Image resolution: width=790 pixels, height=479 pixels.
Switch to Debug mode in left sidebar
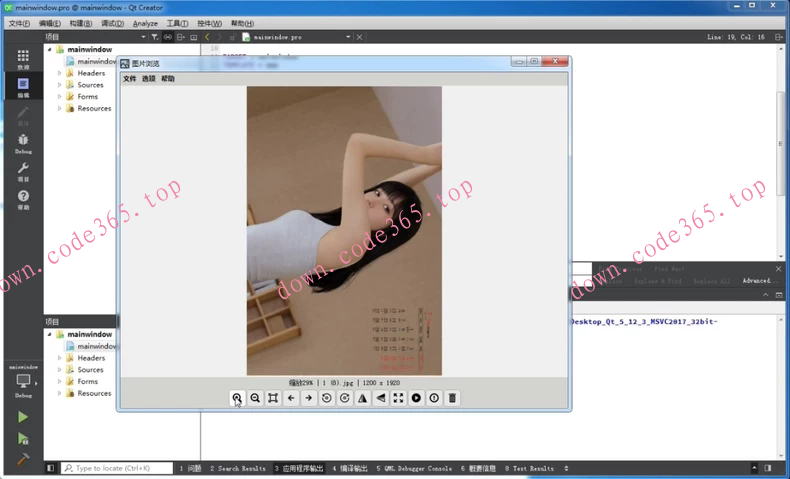[x=23, y=144]
